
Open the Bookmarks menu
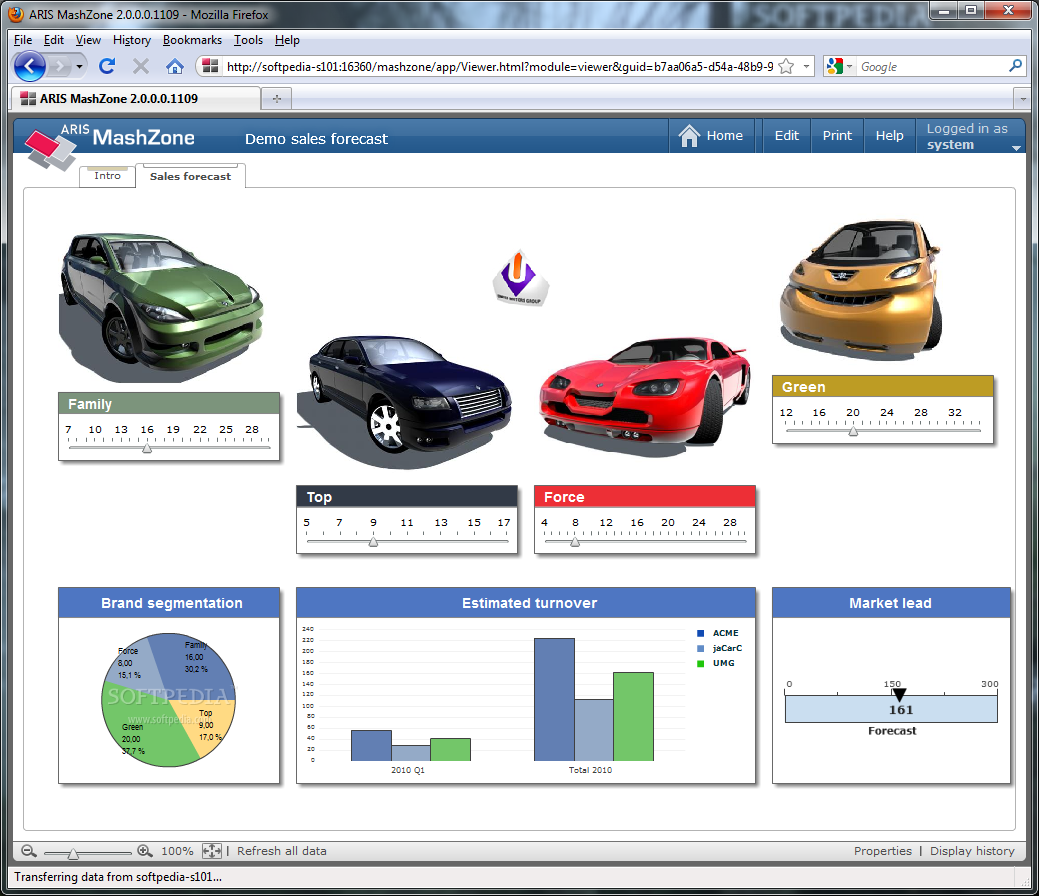192,40
